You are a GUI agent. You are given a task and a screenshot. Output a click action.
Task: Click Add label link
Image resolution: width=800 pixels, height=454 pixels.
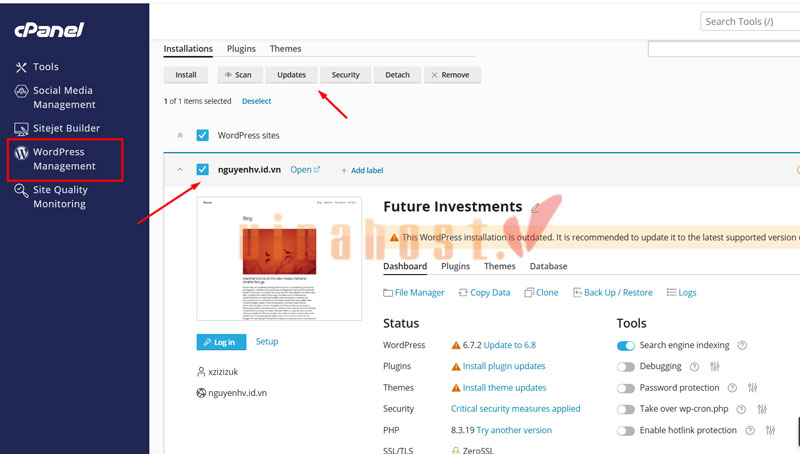click(x=362, y=170)
